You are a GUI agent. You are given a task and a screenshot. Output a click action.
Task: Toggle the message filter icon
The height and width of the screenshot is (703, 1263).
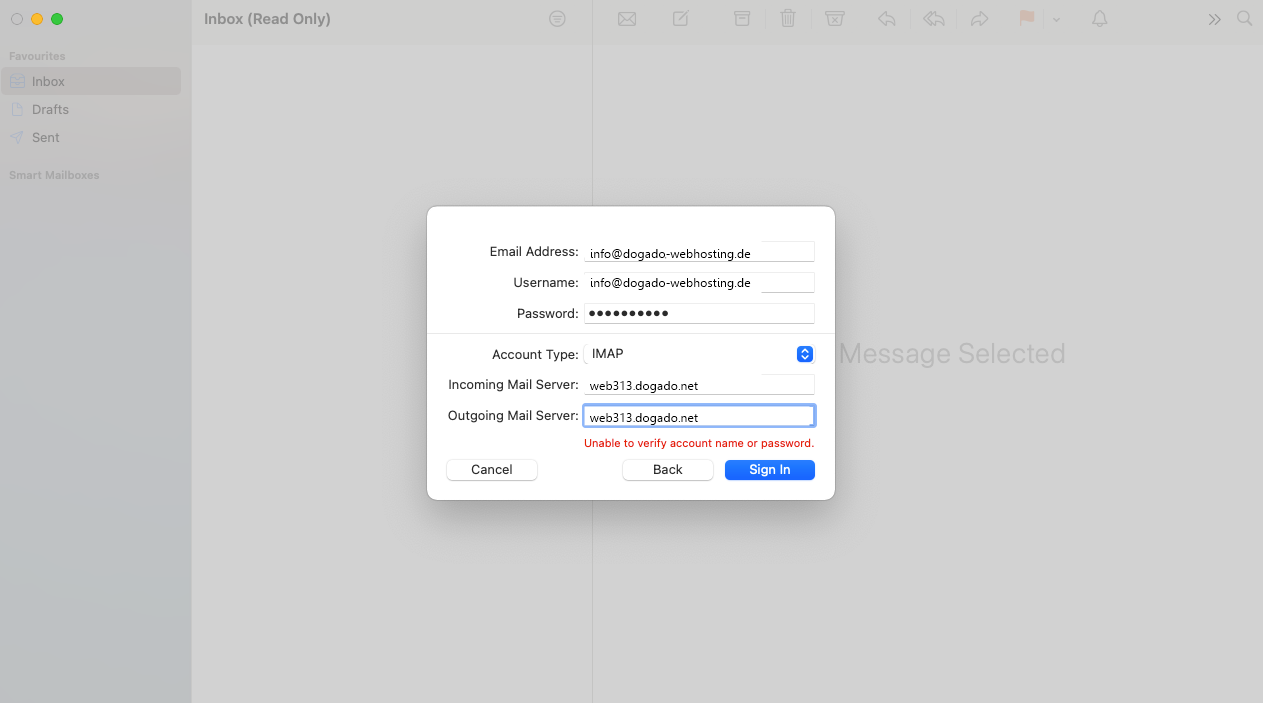pos(558,19)
